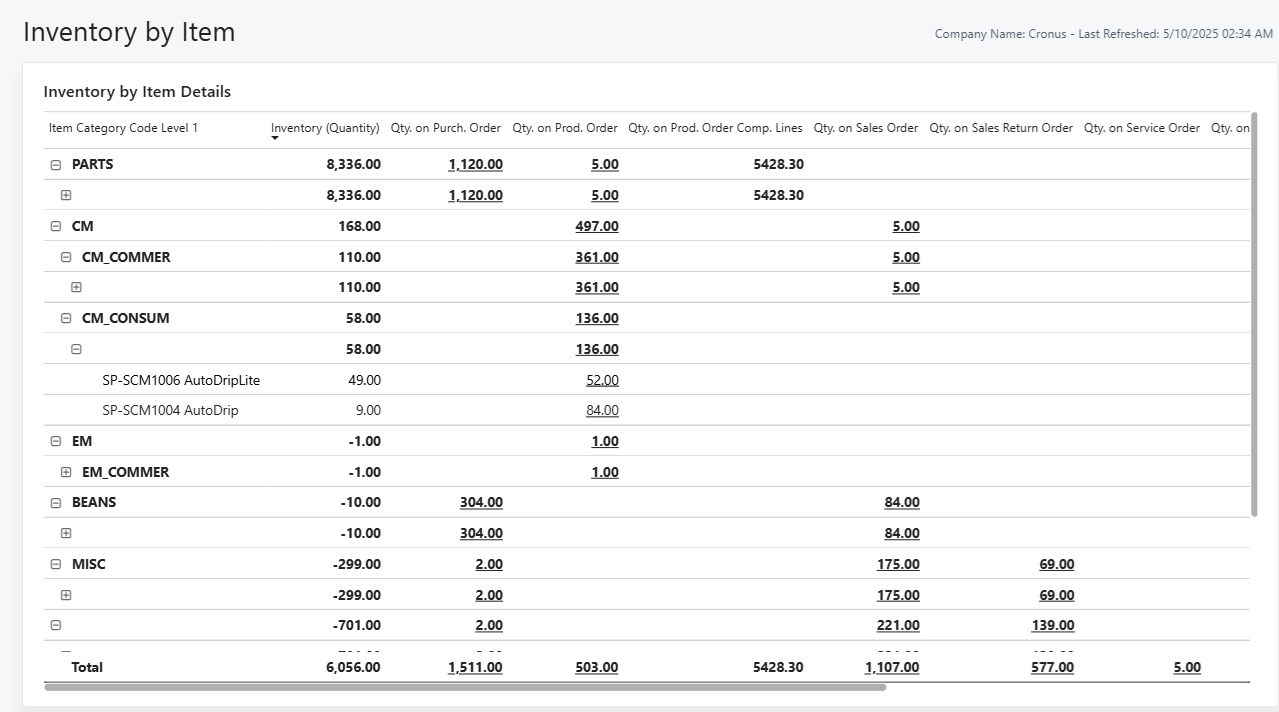Collapse the PARTS category row
This screenshot has width=1279, height=712.
56,165
